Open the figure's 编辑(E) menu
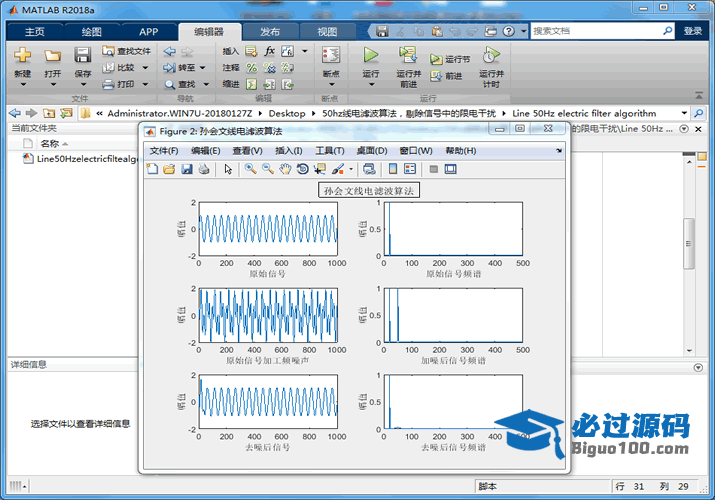The width and height of the screenshot is (715, 500). 205,150
